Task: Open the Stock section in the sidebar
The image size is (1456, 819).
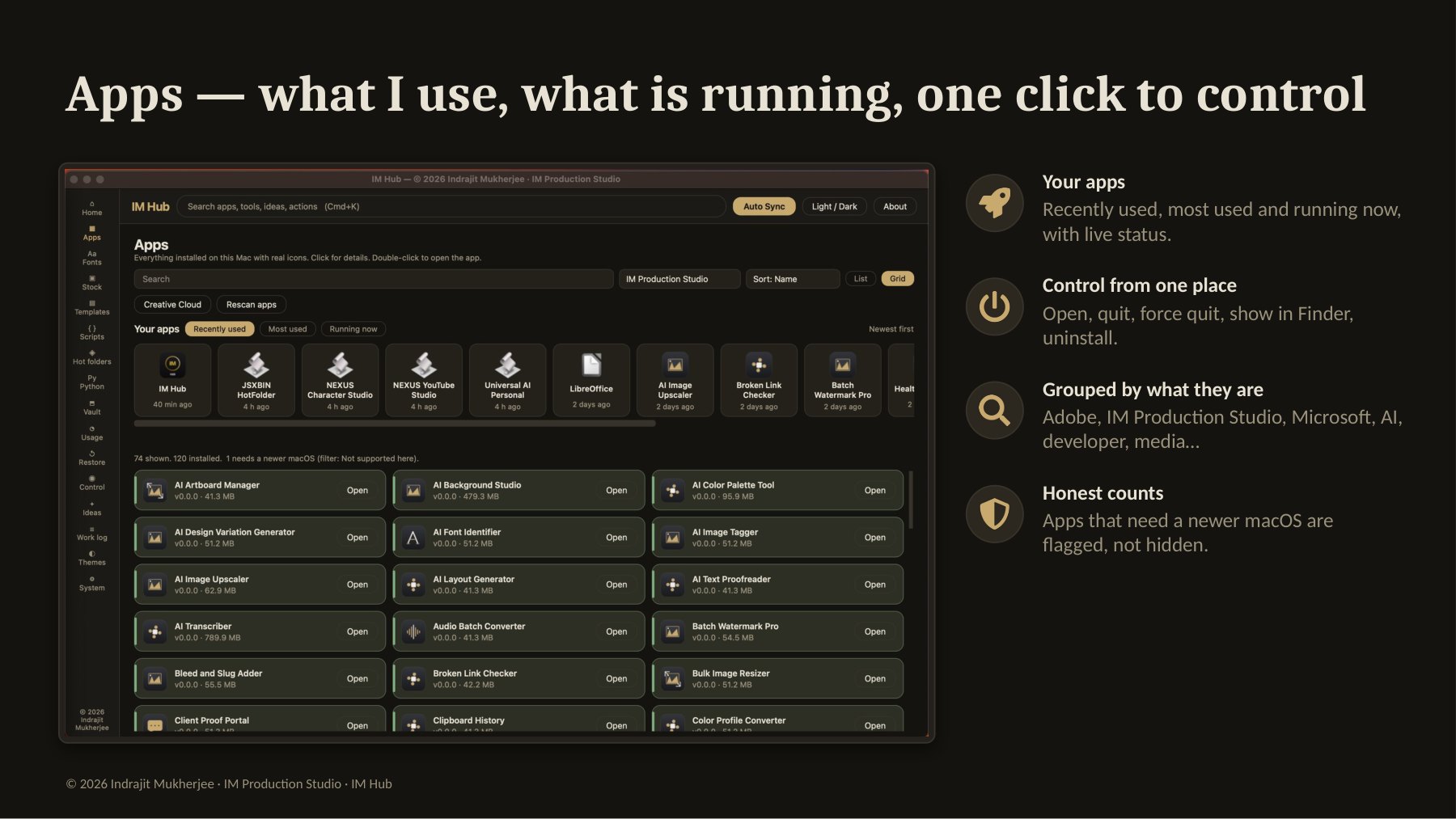Action: pos(91,283)
